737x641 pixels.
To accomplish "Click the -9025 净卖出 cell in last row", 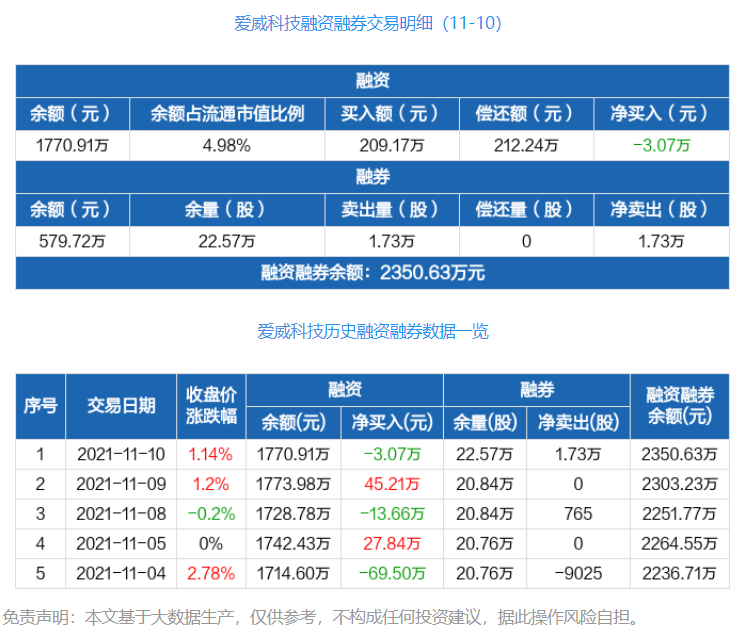I will (578, 574).
